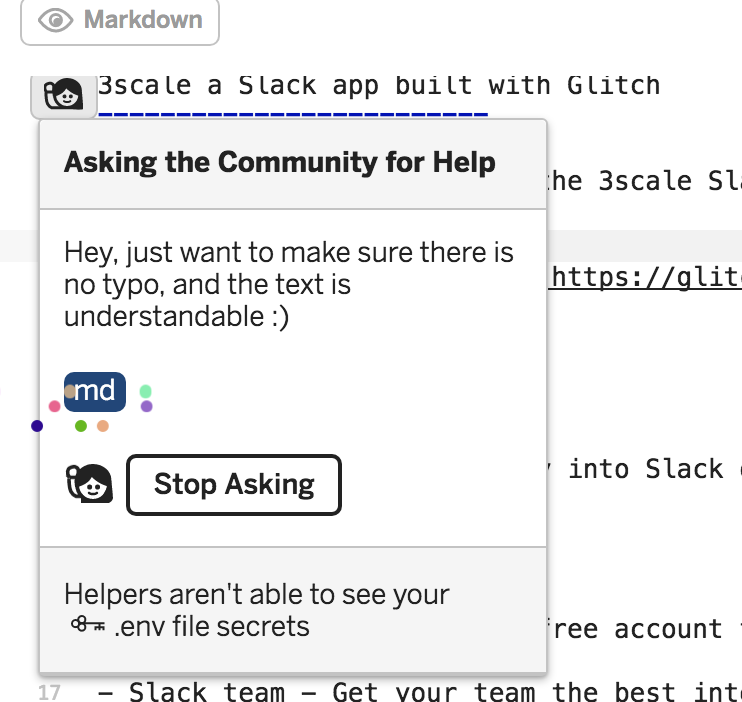Screen dimensions: 742x702
Task: Toggle the Markdown preview eye button
Action: pos(119,20)
